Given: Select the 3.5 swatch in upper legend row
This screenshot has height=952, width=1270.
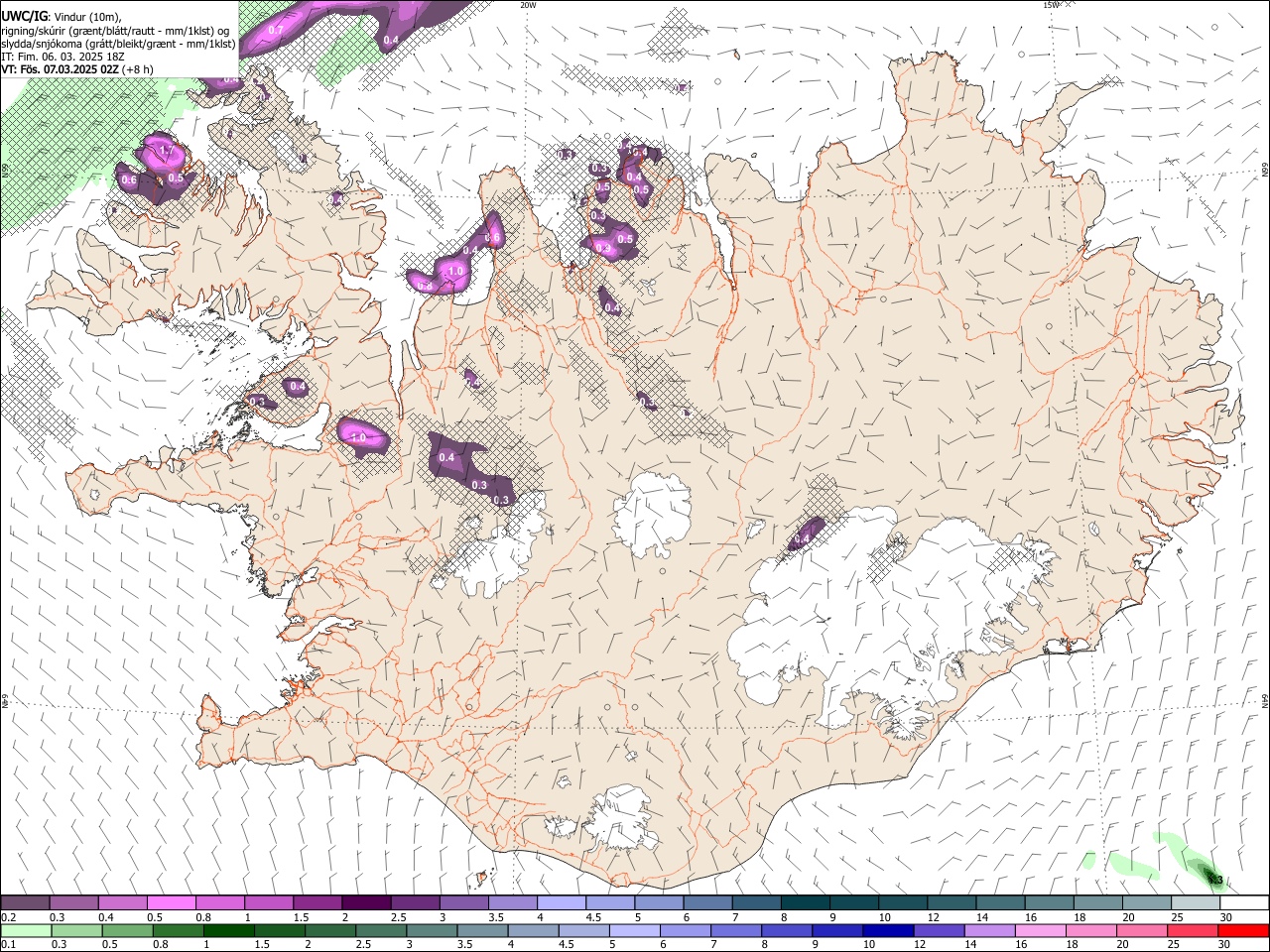Looking at the screenshot, I should coord(512,903).
